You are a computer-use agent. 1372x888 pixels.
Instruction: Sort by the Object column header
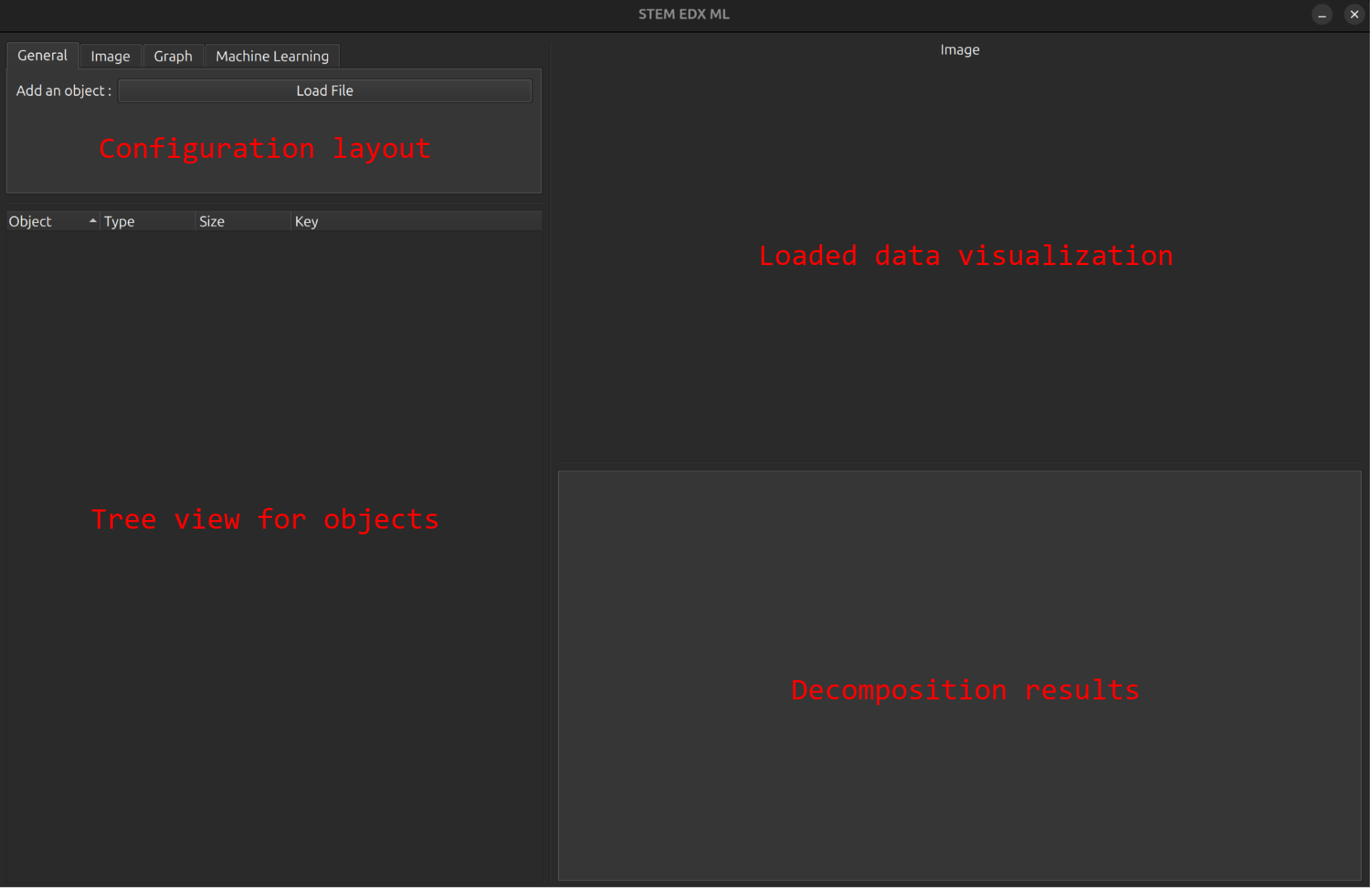[53, 221]
